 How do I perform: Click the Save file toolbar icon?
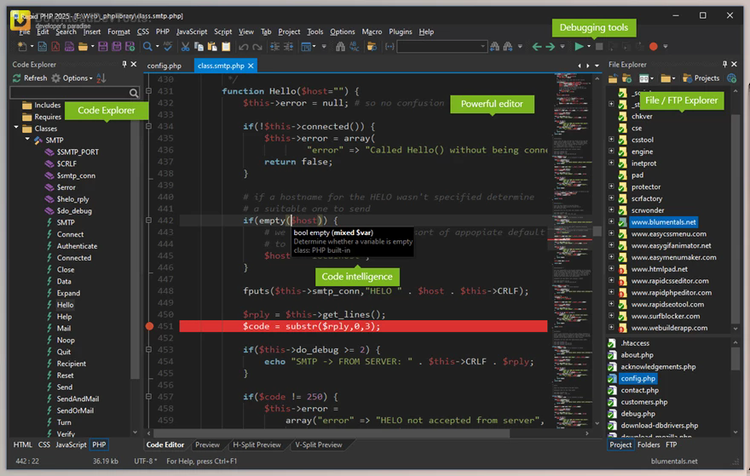click(x=102, y=46)
